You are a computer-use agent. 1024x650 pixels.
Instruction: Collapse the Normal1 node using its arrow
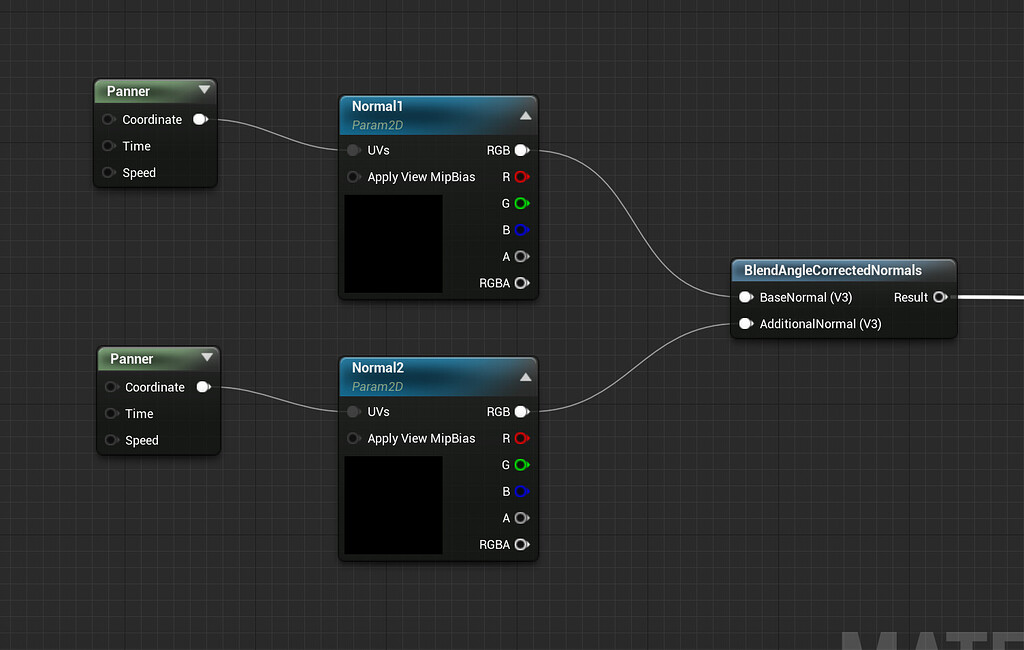pyautogui.click(x=526, y=115)
